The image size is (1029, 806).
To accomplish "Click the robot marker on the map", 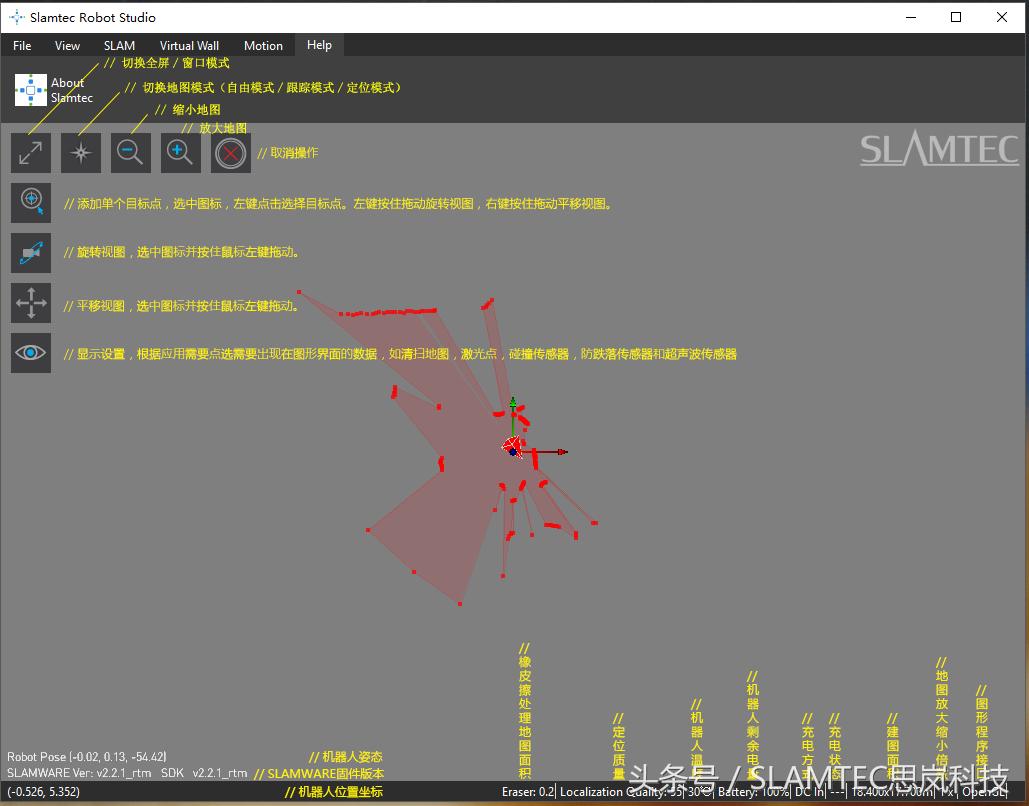I will (x=513, y=448).
